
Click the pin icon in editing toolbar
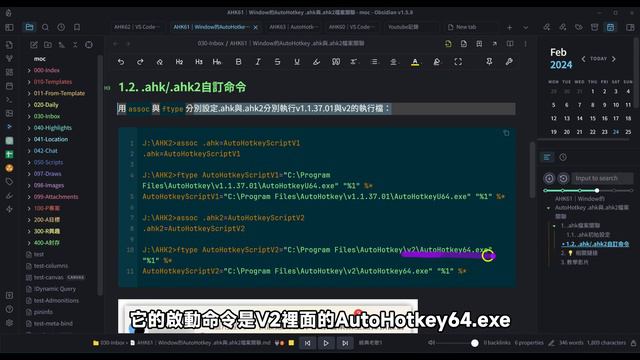click(x=489, y=62)
